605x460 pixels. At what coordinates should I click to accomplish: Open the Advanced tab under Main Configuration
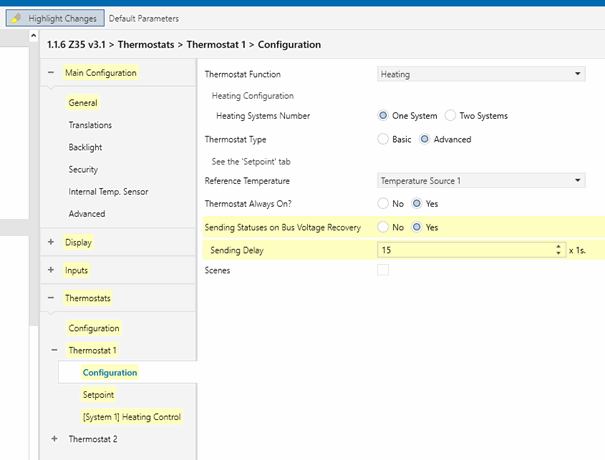(x=87, y=214)
